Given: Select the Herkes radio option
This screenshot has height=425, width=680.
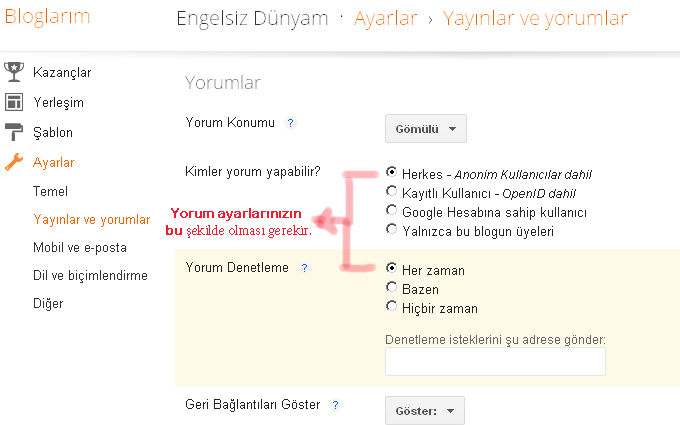Looking at the screenshot, I should [391, 172].
